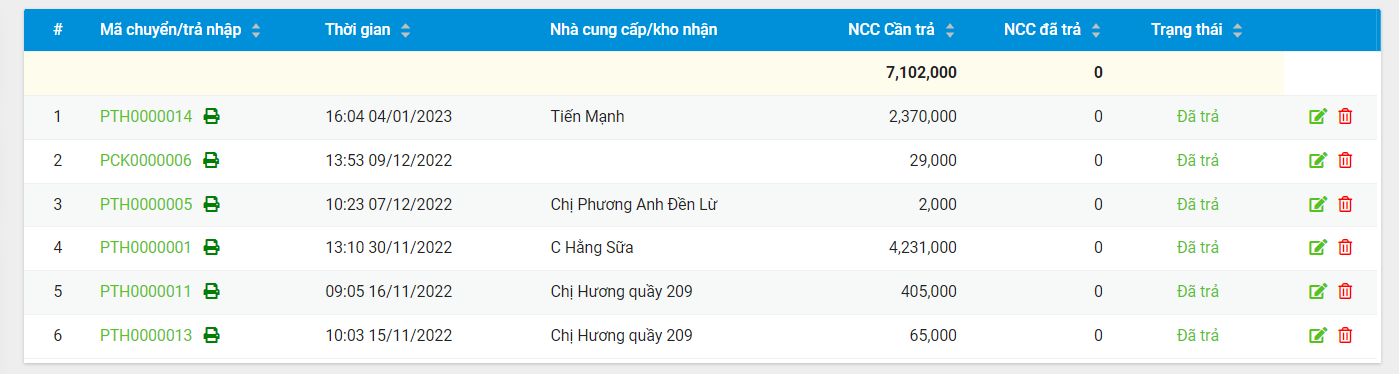Edit the C Hằng Sữa return record
Viewport: 1399px width, 374px height.
pyautogui.click(x=1318, y=248)
